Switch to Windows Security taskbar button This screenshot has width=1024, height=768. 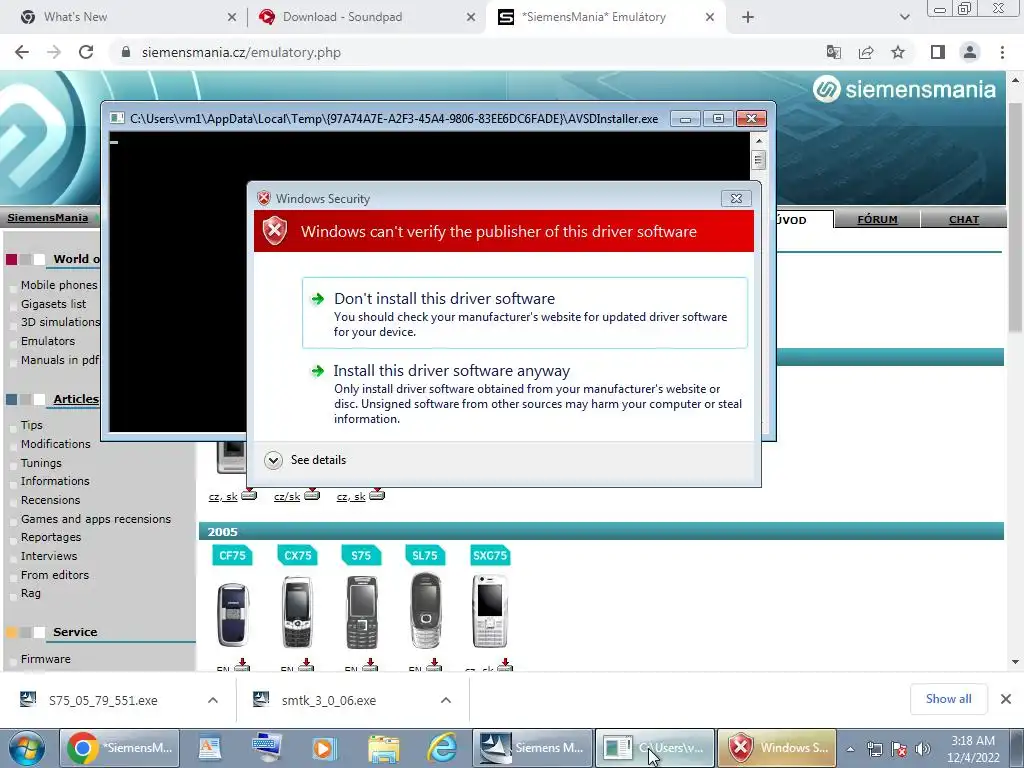tap(776, 748)
